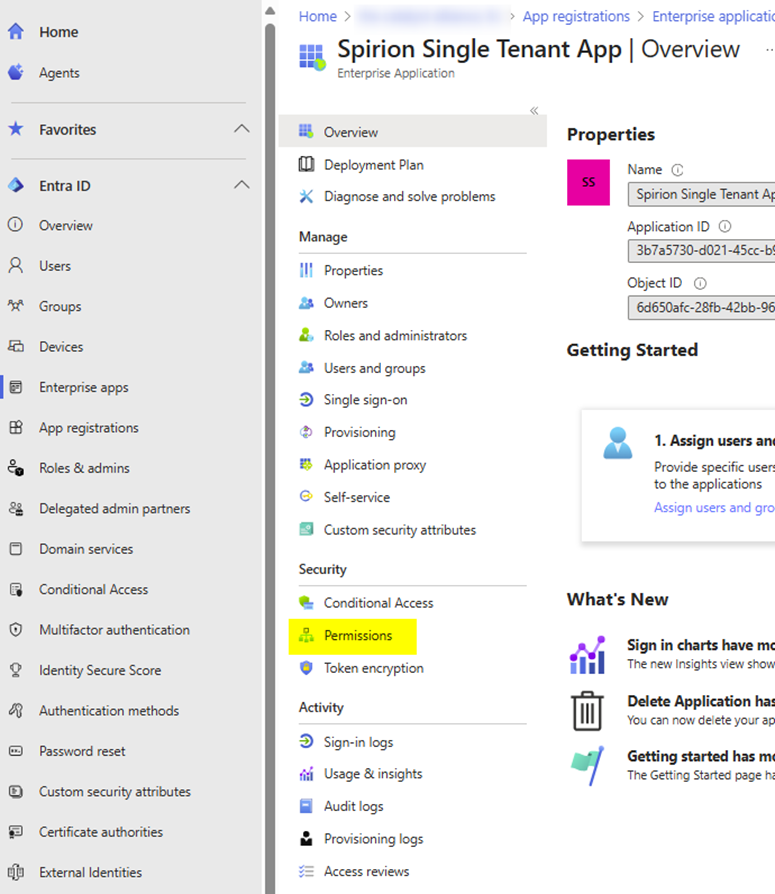
Task: Click the Home breadcrumb link
Action: click(318, 17)
